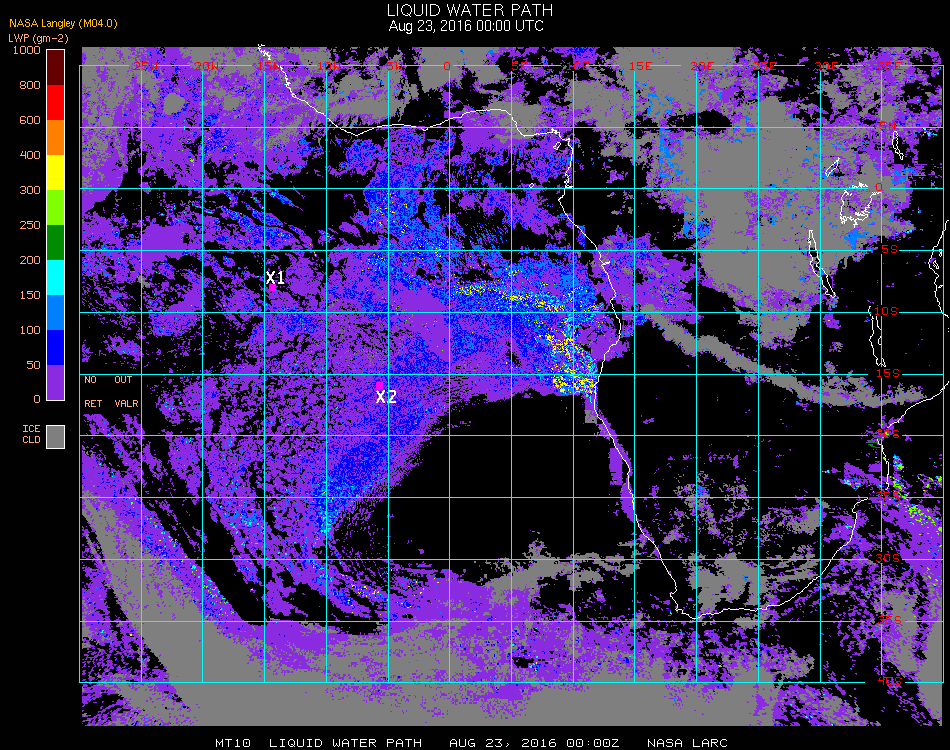This screenshot has width=950, height=750.
Task: Click the light blue 100-150 legend swatch
Action: [56, 313]
